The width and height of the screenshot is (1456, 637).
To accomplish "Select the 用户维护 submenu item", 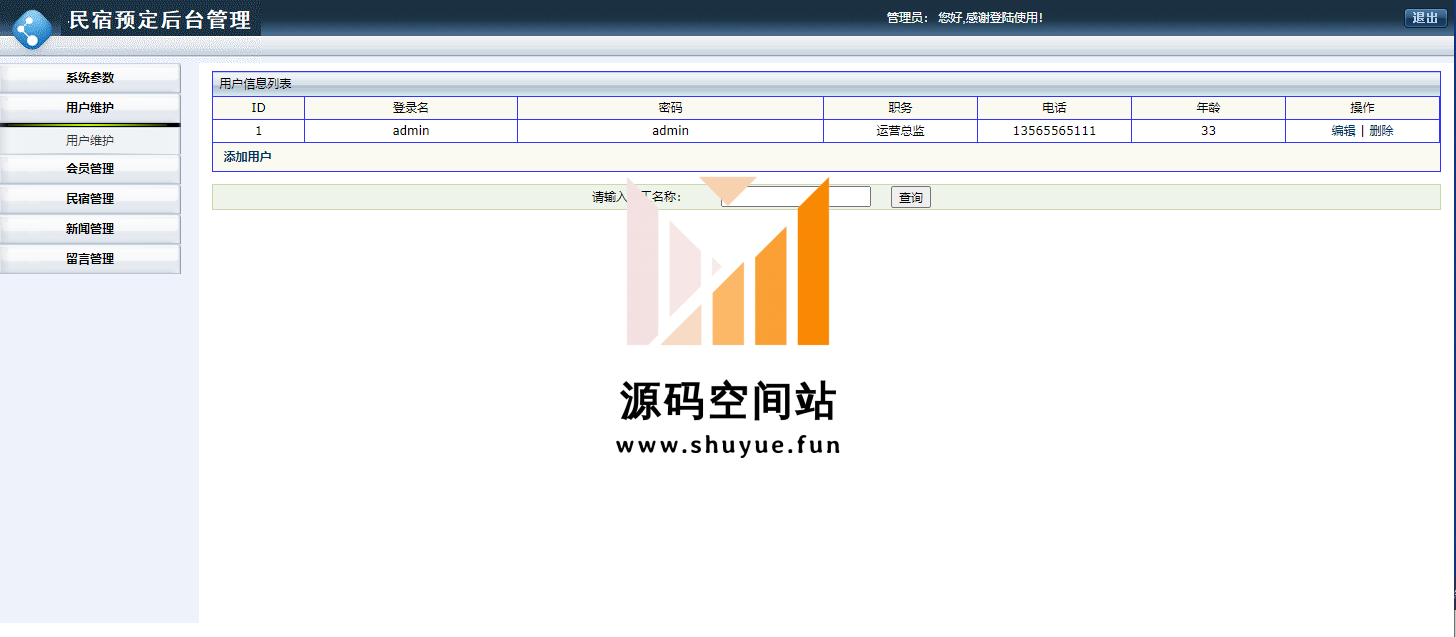I will [90, 141].
